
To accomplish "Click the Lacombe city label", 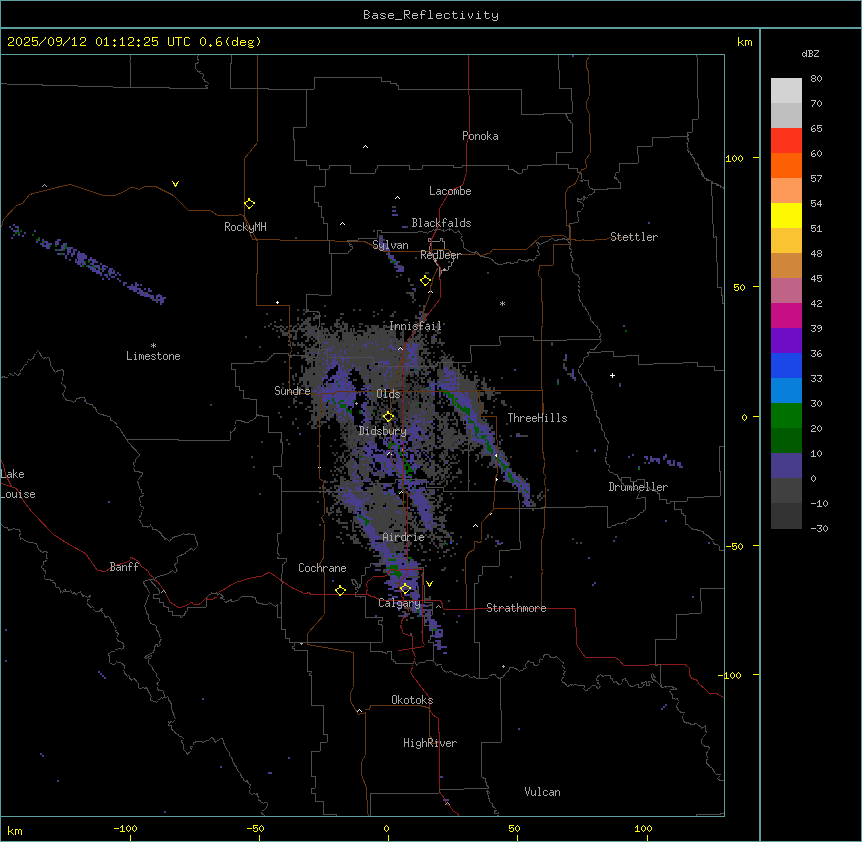I will click(450, 191).
